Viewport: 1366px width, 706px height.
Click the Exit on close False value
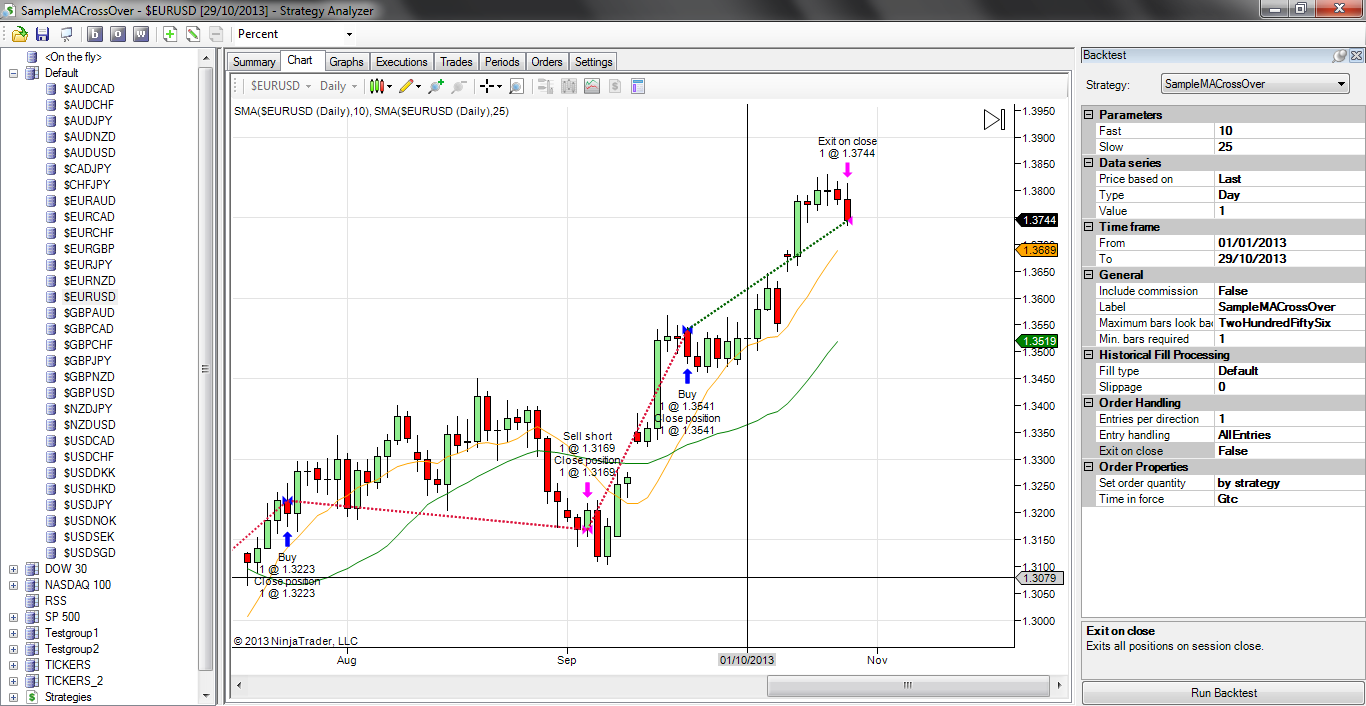1289,451
